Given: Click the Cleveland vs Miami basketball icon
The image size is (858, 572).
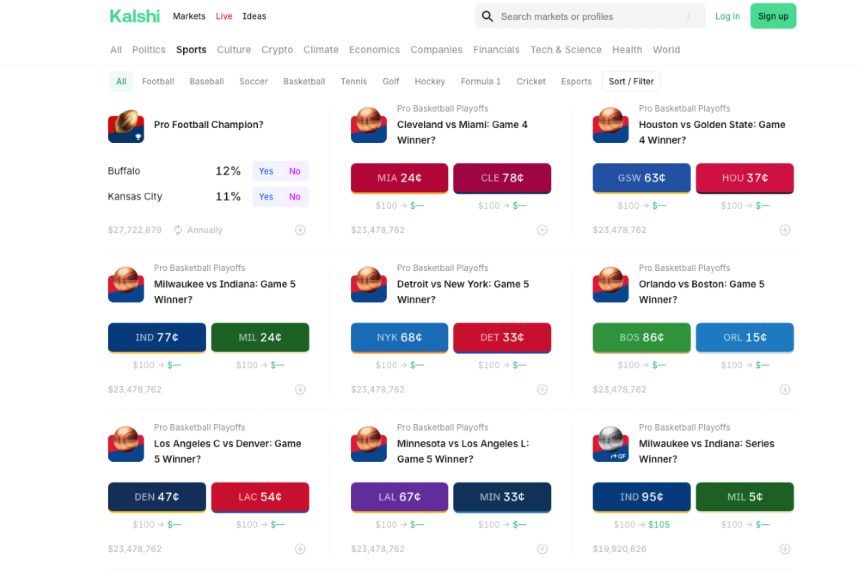Looking at the screenshot, I should (369, 125).
